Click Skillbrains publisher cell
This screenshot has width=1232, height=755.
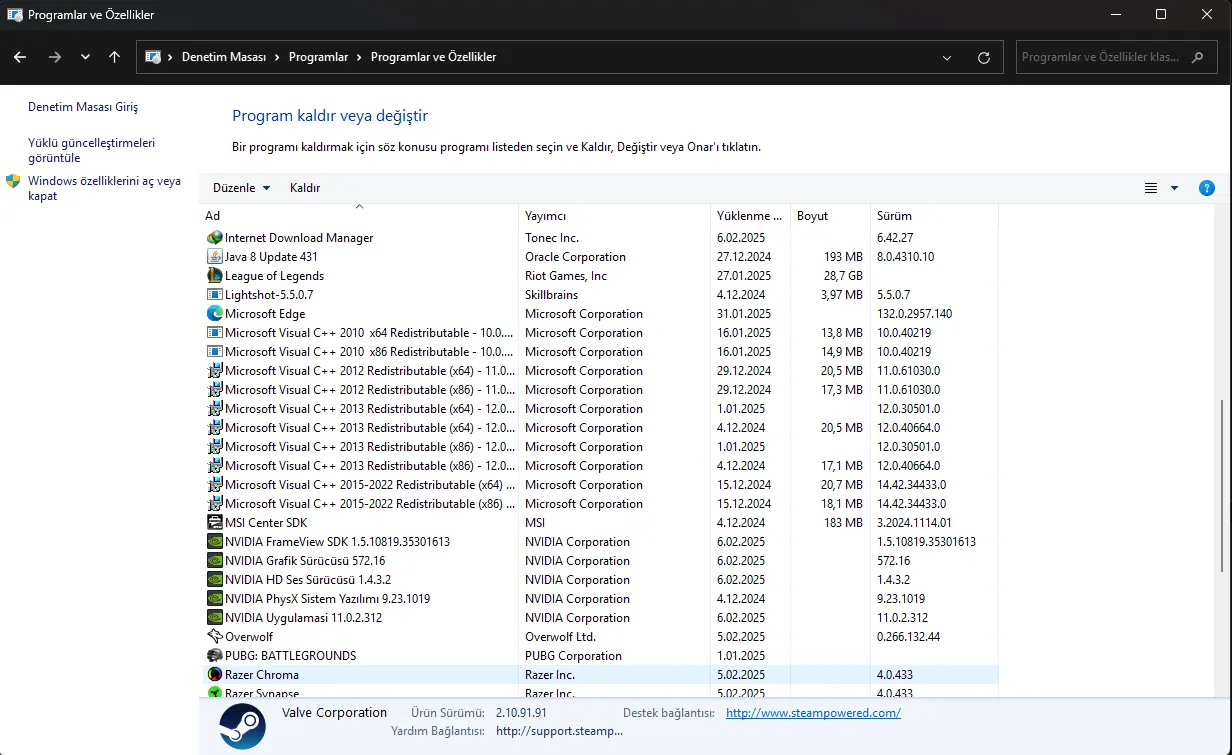[x=554, y=295]
